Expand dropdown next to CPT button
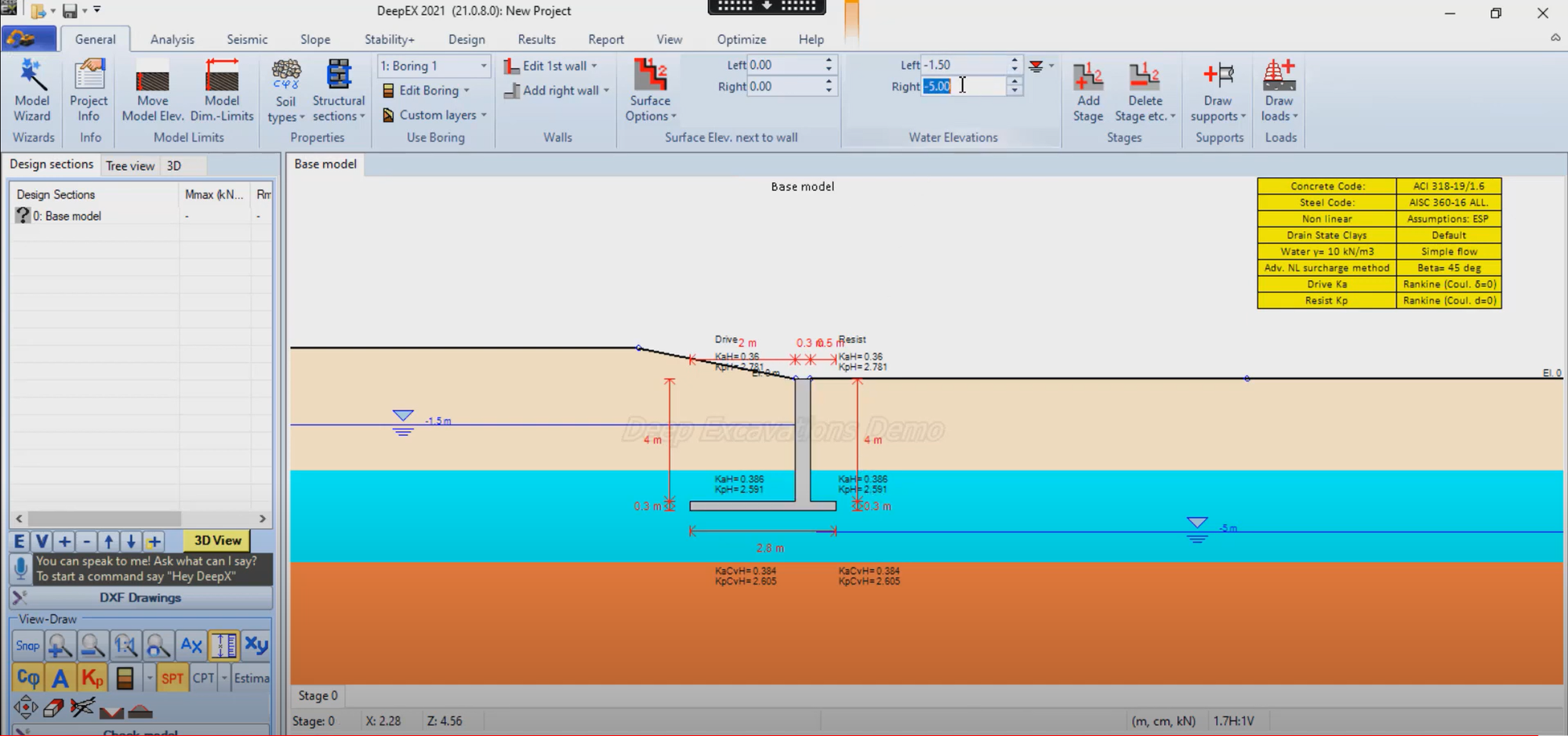Image resolution: width=1568 pixels, height=736 pixels. [x=225, y=678]
